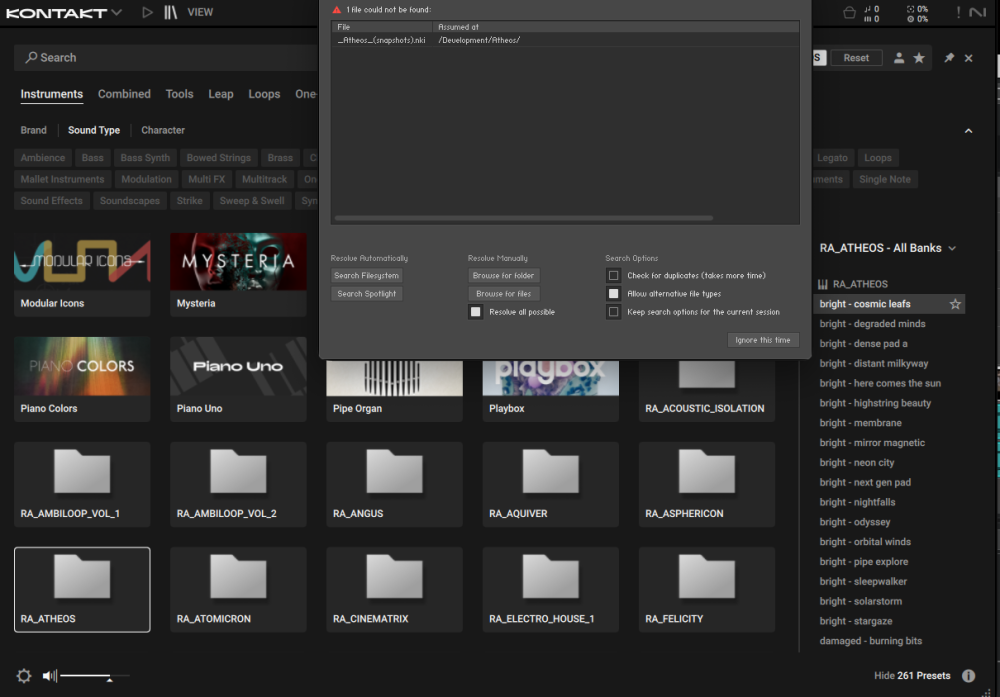The height and width of the screenshot is (697, 1000).
Task: Open the Mysteria instrument thumbnail
Action: pos(238,274)
